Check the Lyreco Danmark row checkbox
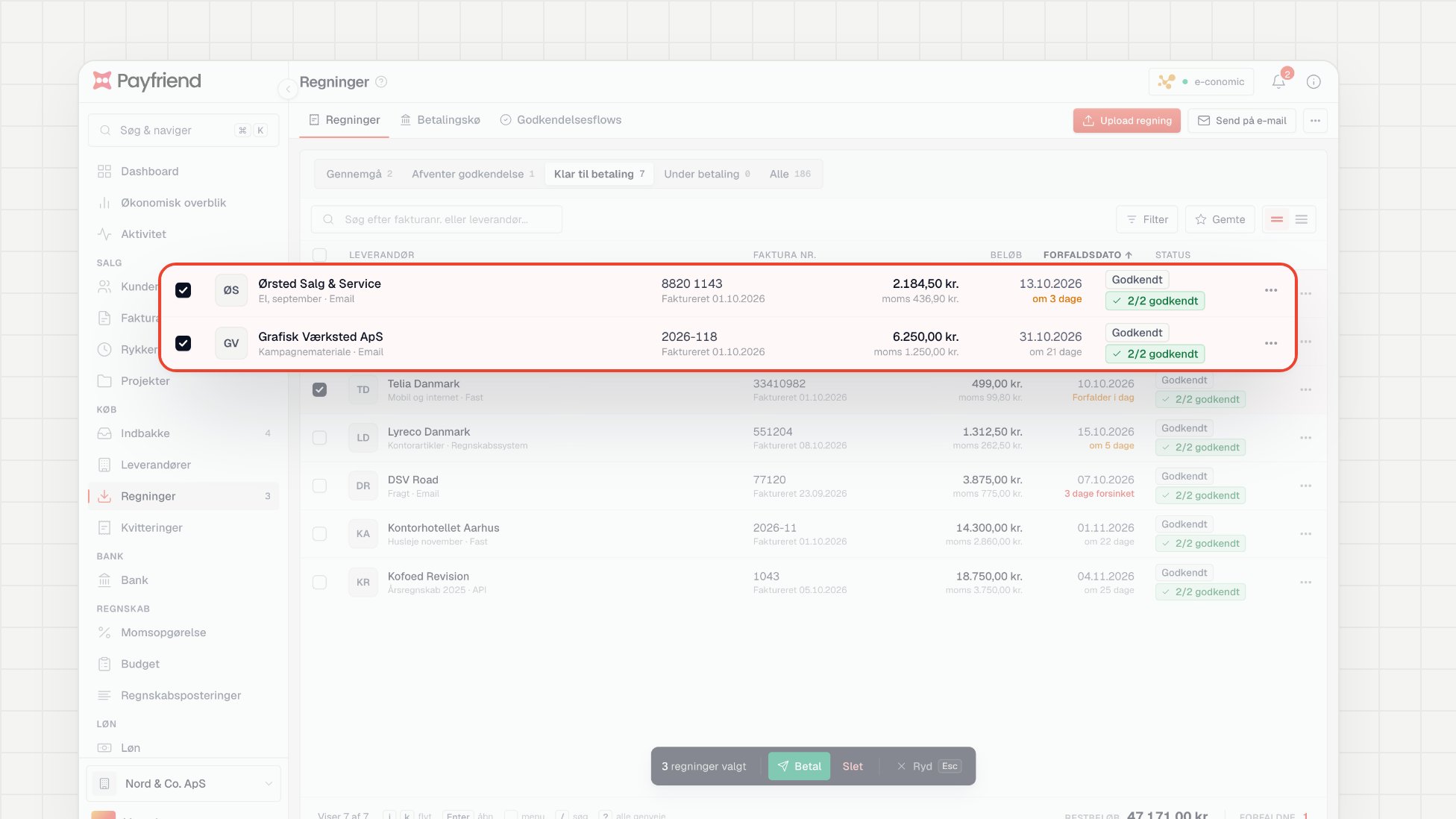This screenshot has width=1456, height=819. (x=319, y=438)
